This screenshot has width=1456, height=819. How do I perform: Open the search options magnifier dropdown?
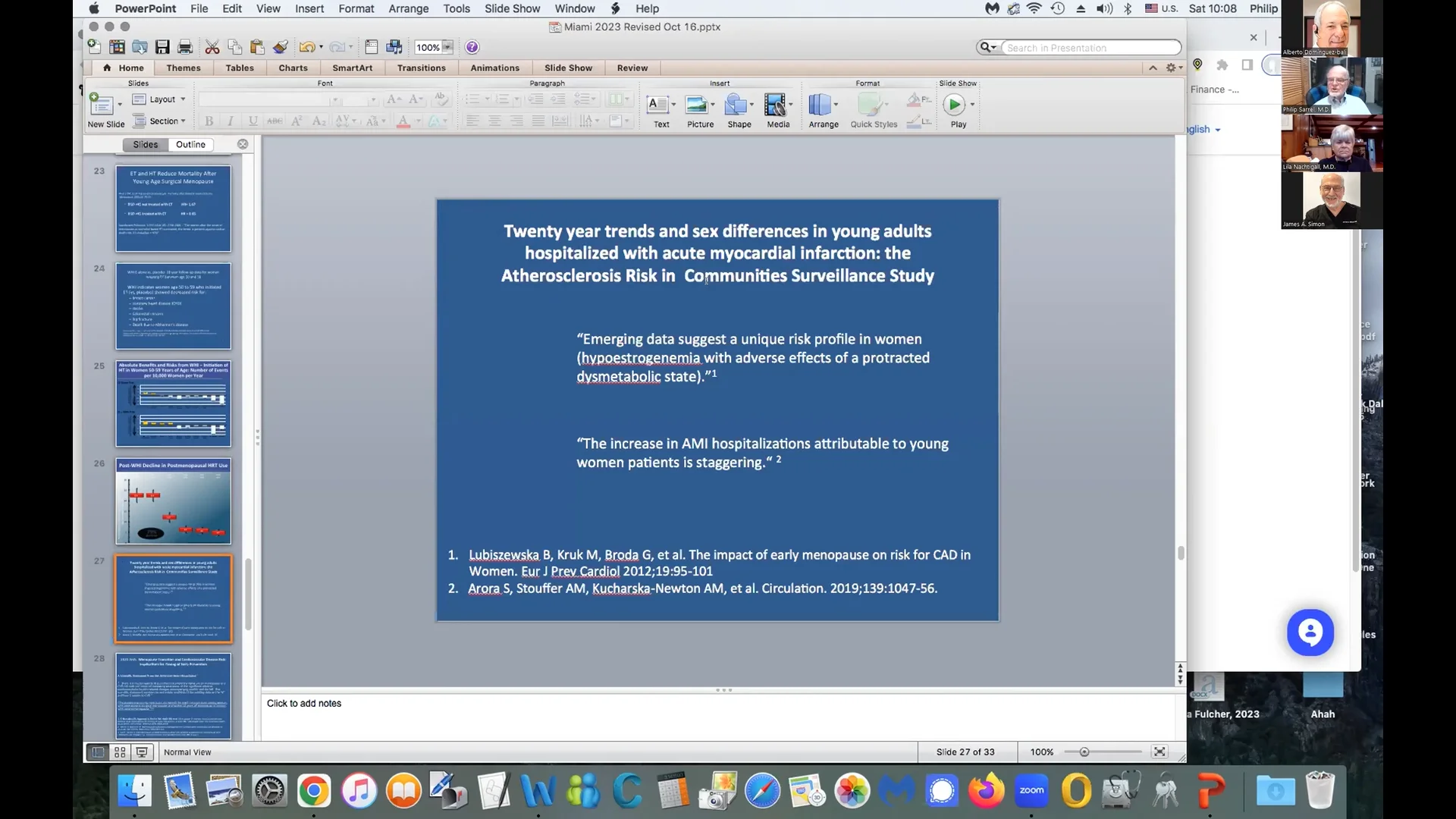[988, 47]
